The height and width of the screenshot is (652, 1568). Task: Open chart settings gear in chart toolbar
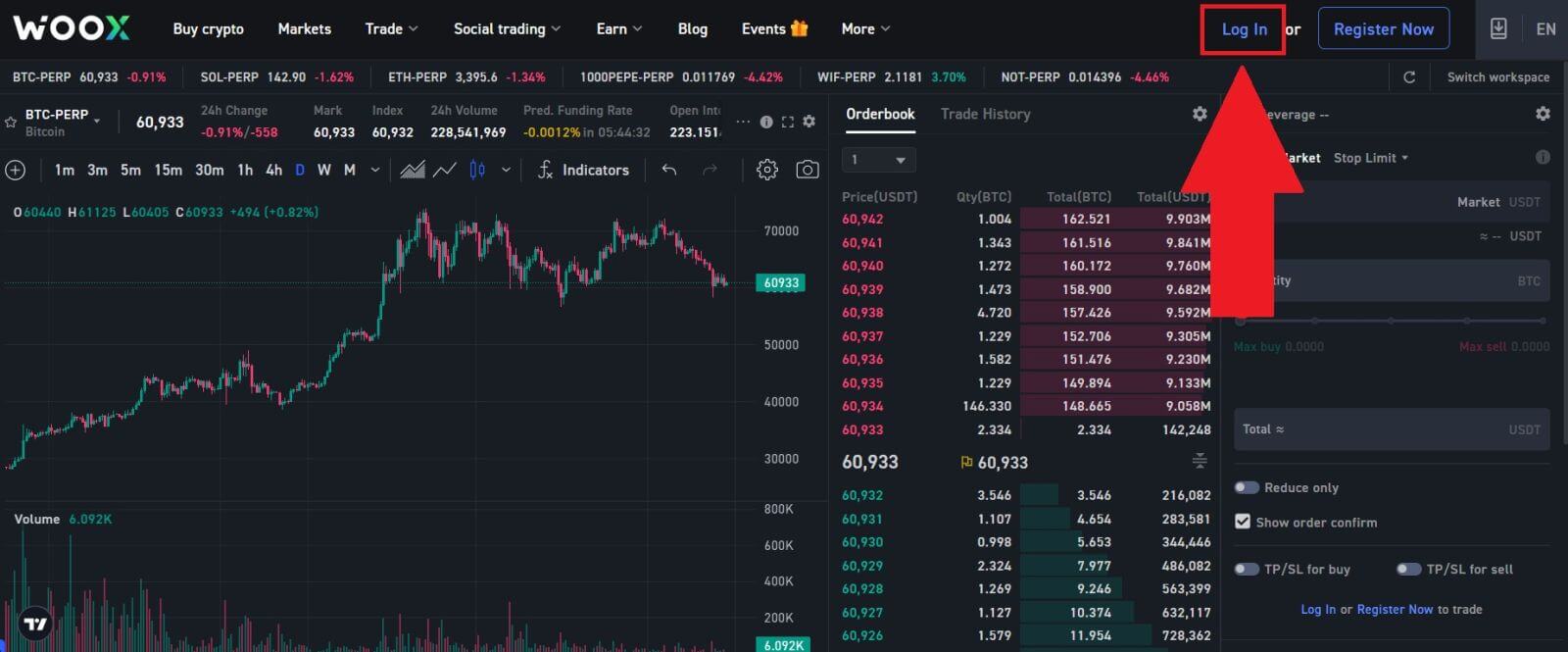tap(767, 170)
